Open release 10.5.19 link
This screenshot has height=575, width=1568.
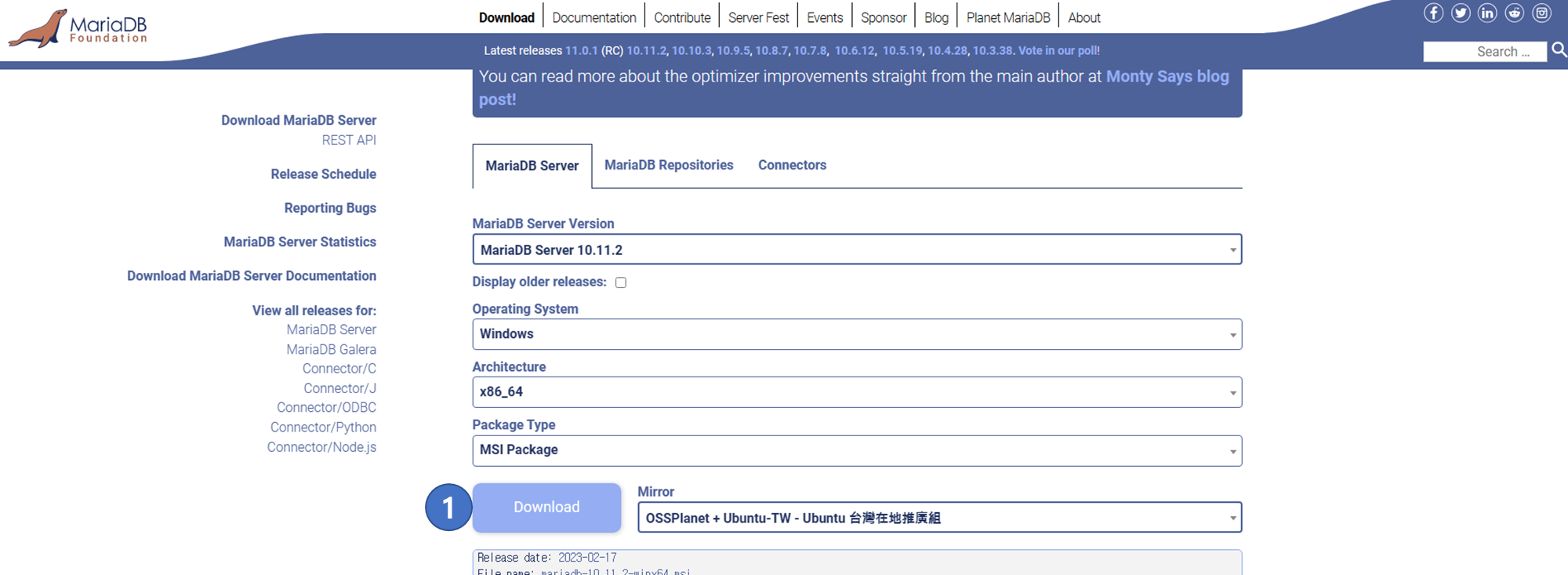(x=902, y=50)
